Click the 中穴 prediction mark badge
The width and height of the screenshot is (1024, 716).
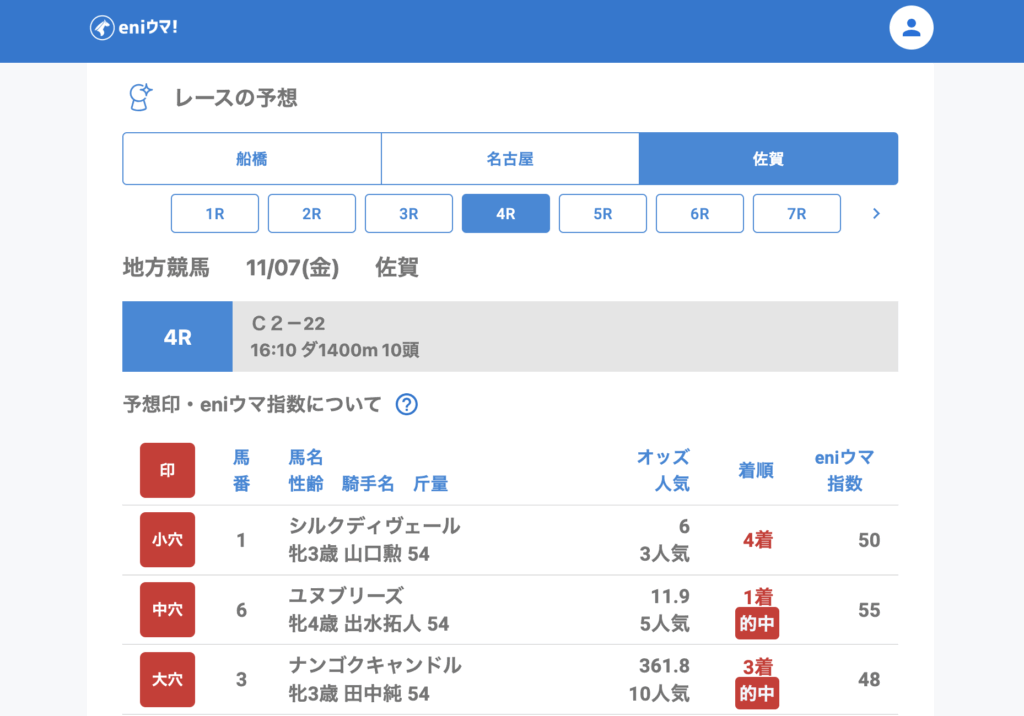(167, 610)
